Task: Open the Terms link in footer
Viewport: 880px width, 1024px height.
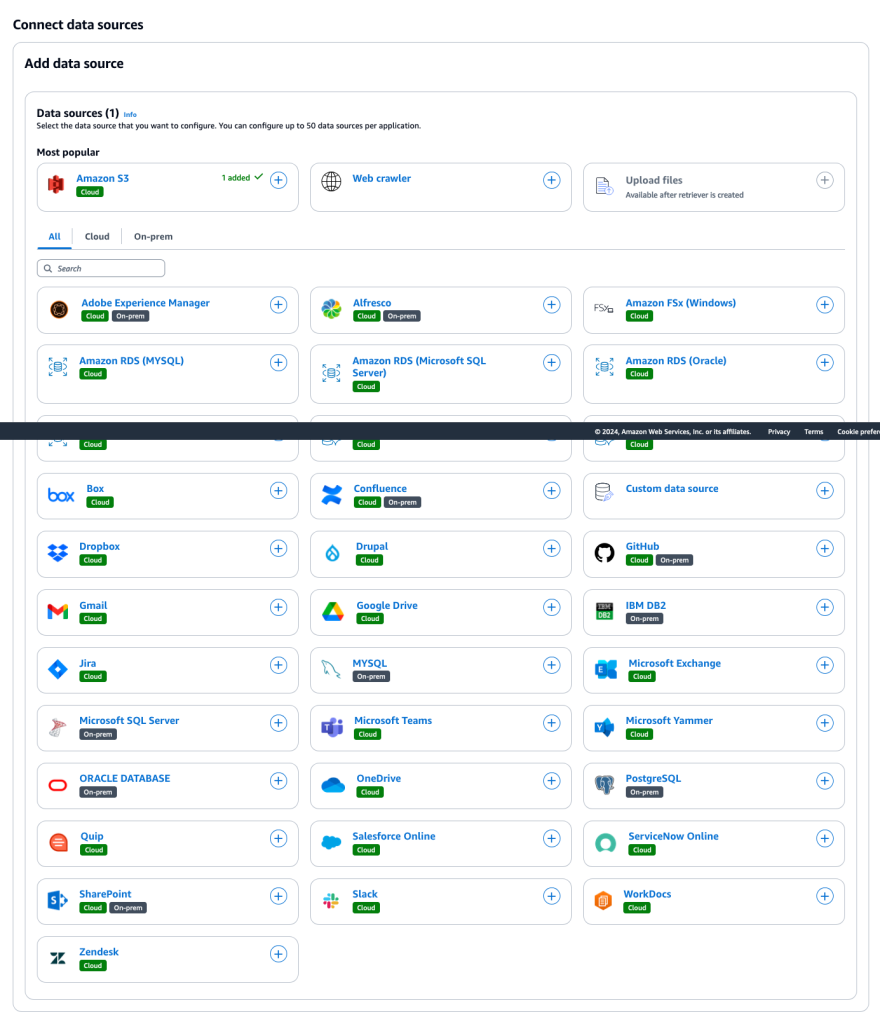Action: (813, 432)
